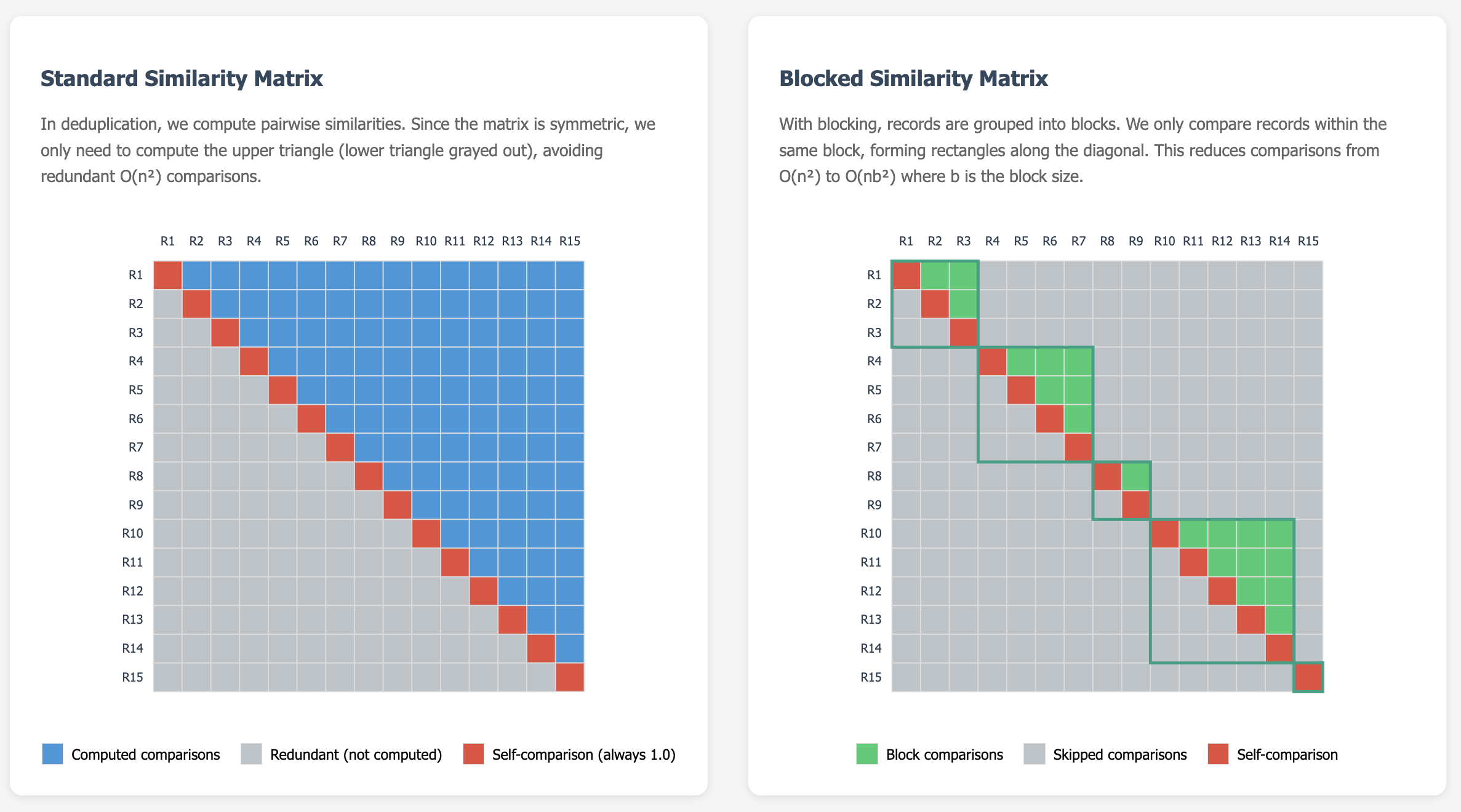The width and height of the screenshot is (1461, 812).
Task: Select the Blocked Similarity Matrix heading
Action: pyautogui.click(x=913, y=79)
